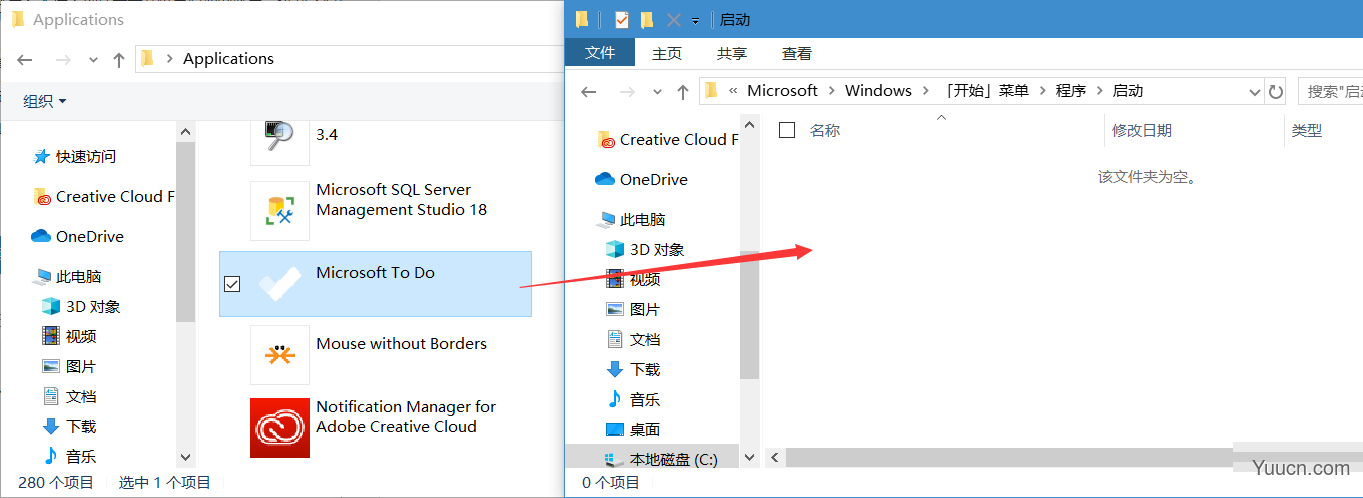Click 「开始」菜单 breadcrumb in address bar

986,91
